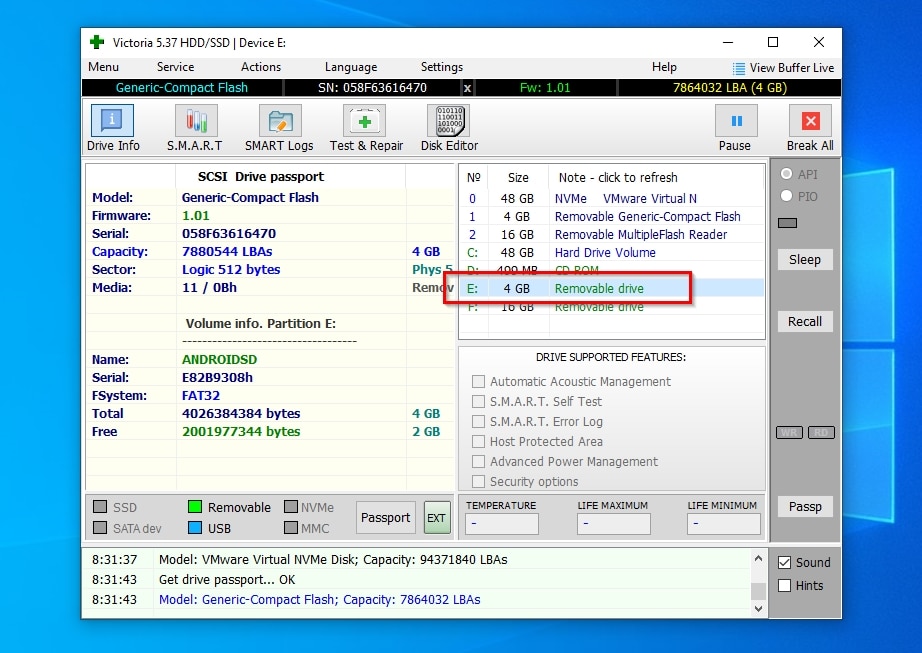
Task: Toggle the Sound checkbox
Action: [784, 562]
